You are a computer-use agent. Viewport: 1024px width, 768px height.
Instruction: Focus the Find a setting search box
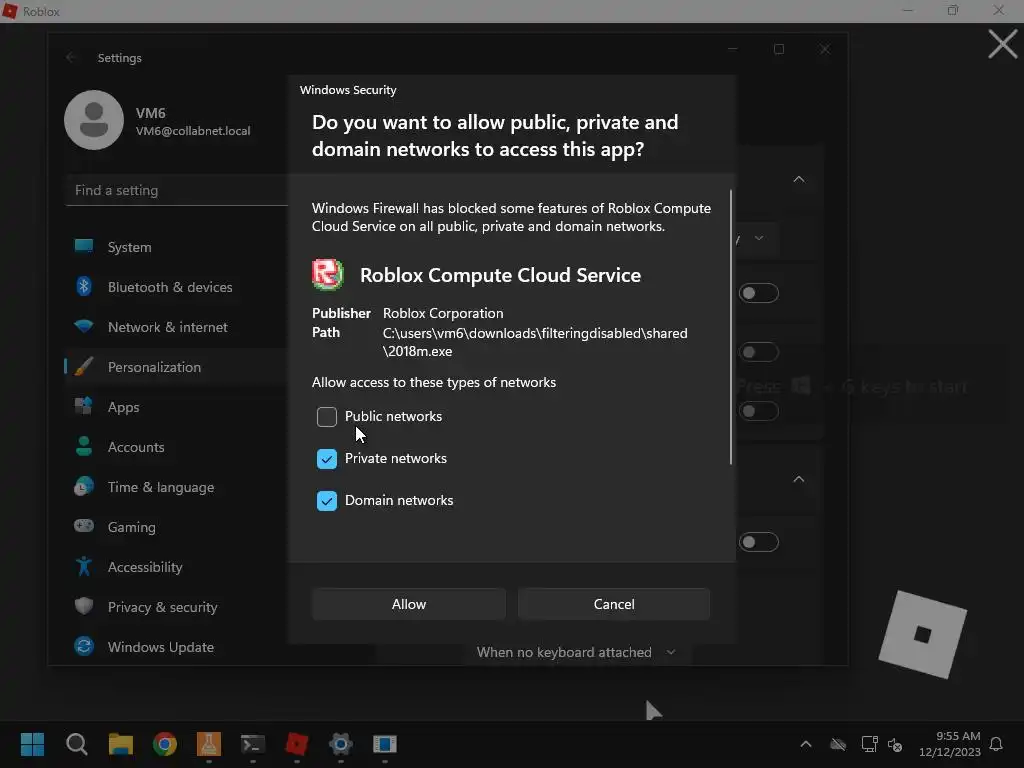click(x=176, y=190)
